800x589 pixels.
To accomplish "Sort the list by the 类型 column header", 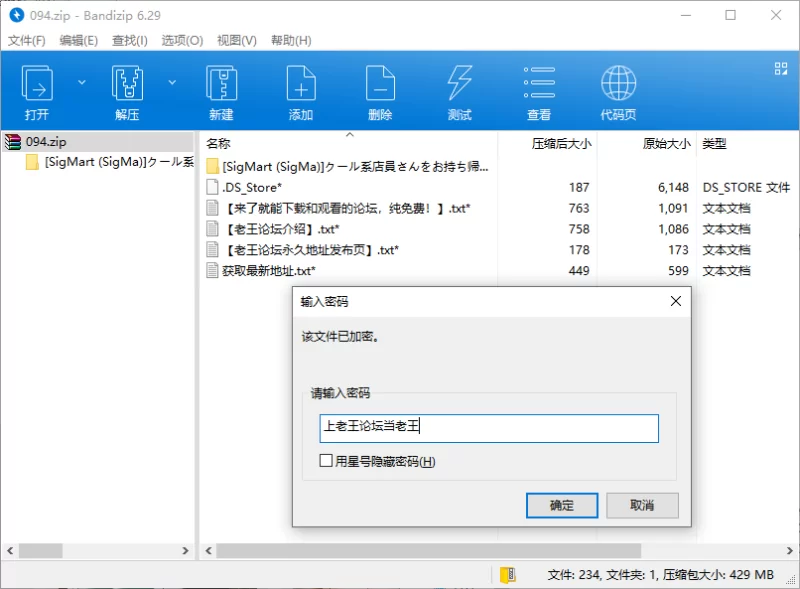I will coord(714,144).
